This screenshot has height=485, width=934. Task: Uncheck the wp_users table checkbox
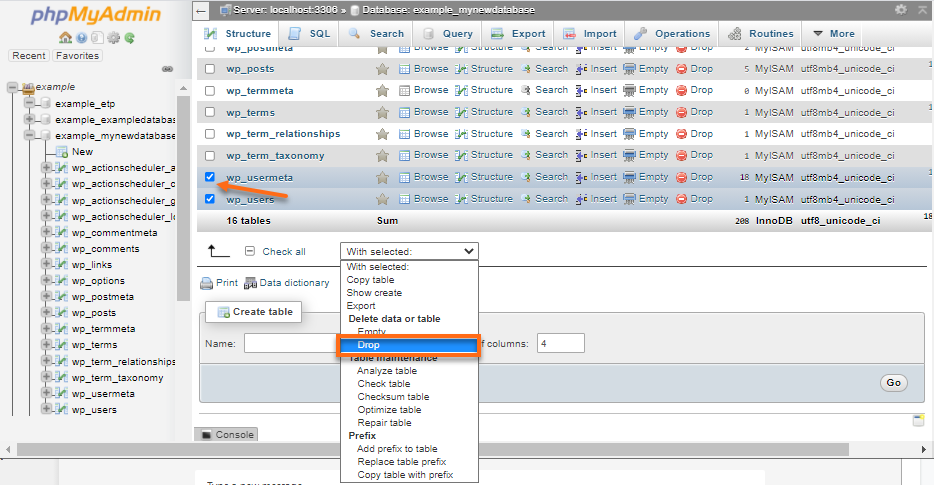(x=210, y=199)
